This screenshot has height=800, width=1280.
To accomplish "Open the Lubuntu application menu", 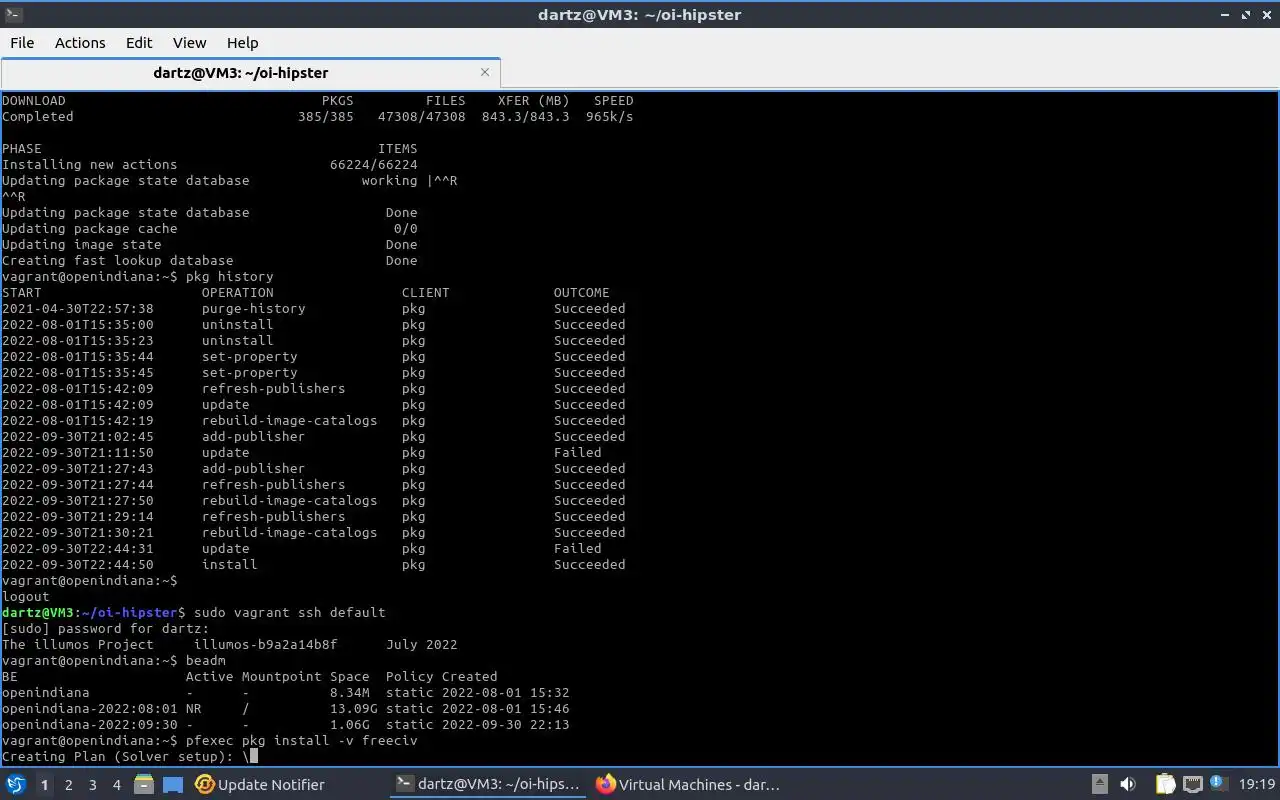I will click(x=15, y=785).
